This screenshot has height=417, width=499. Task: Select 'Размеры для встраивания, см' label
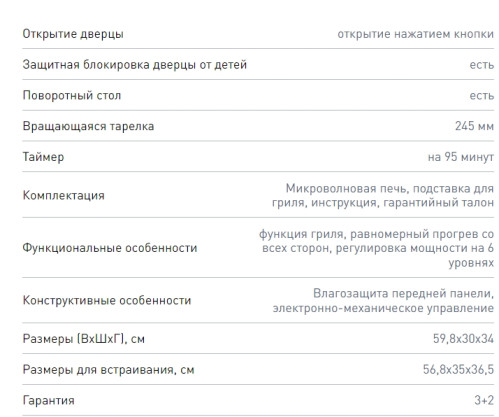108,370
